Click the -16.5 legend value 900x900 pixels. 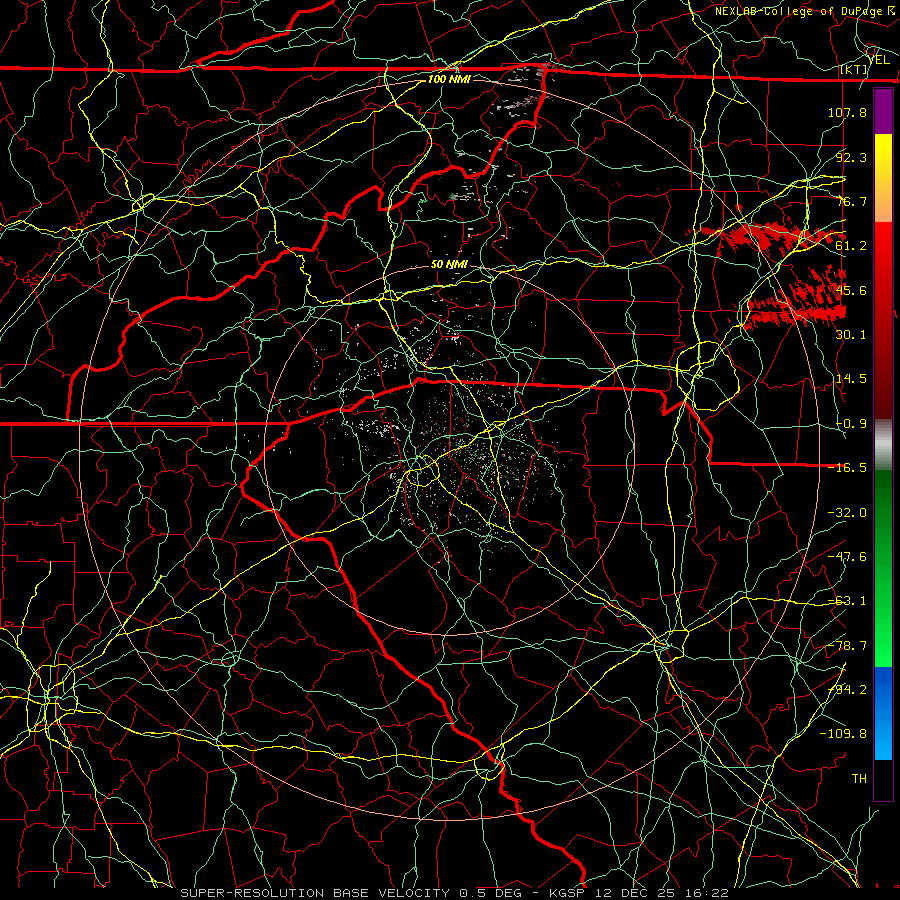pos(847,468)
